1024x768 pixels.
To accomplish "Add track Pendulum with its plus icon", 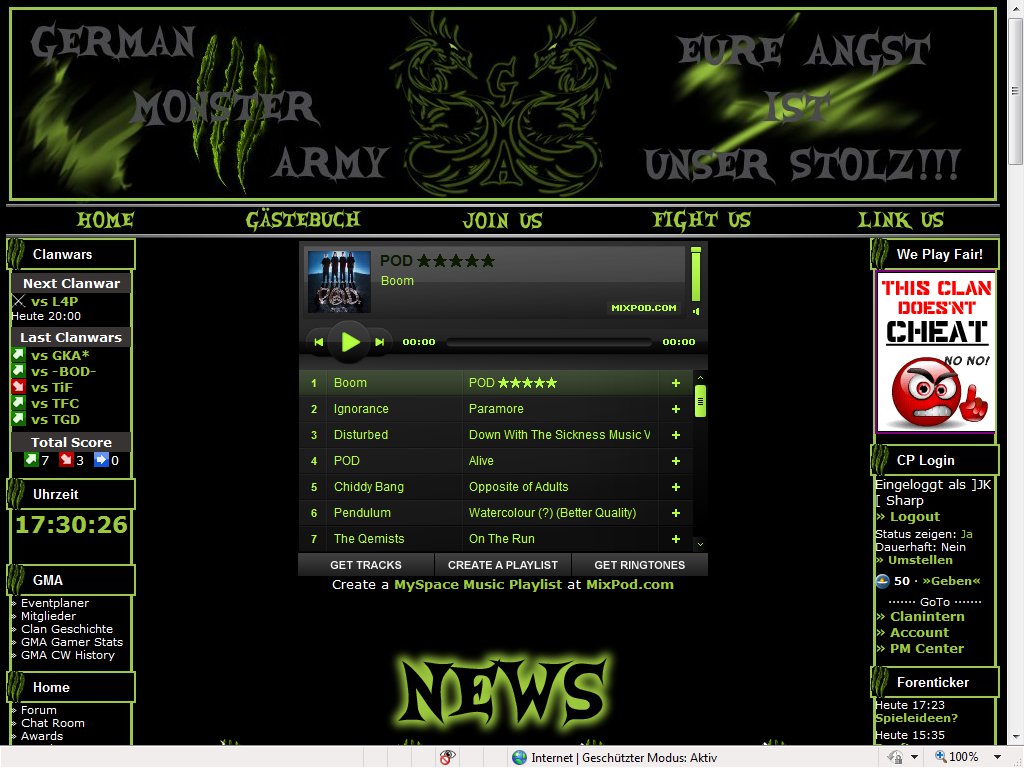I will (x=676, y=513).
